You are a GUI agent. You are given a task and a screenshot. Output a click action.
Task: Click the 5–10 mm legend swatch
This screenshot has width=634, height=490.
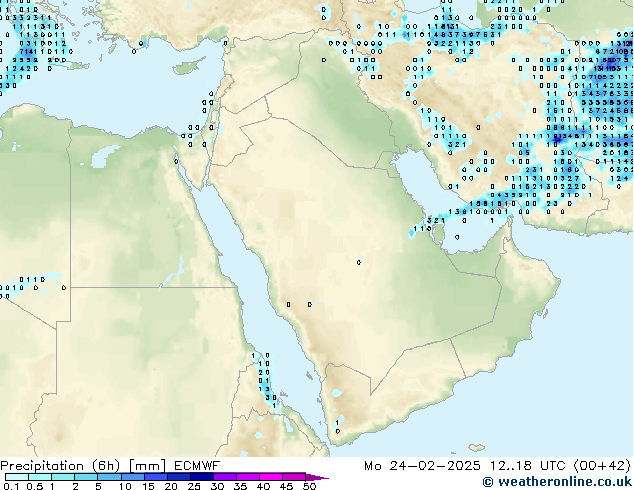[x=110, y=477]
